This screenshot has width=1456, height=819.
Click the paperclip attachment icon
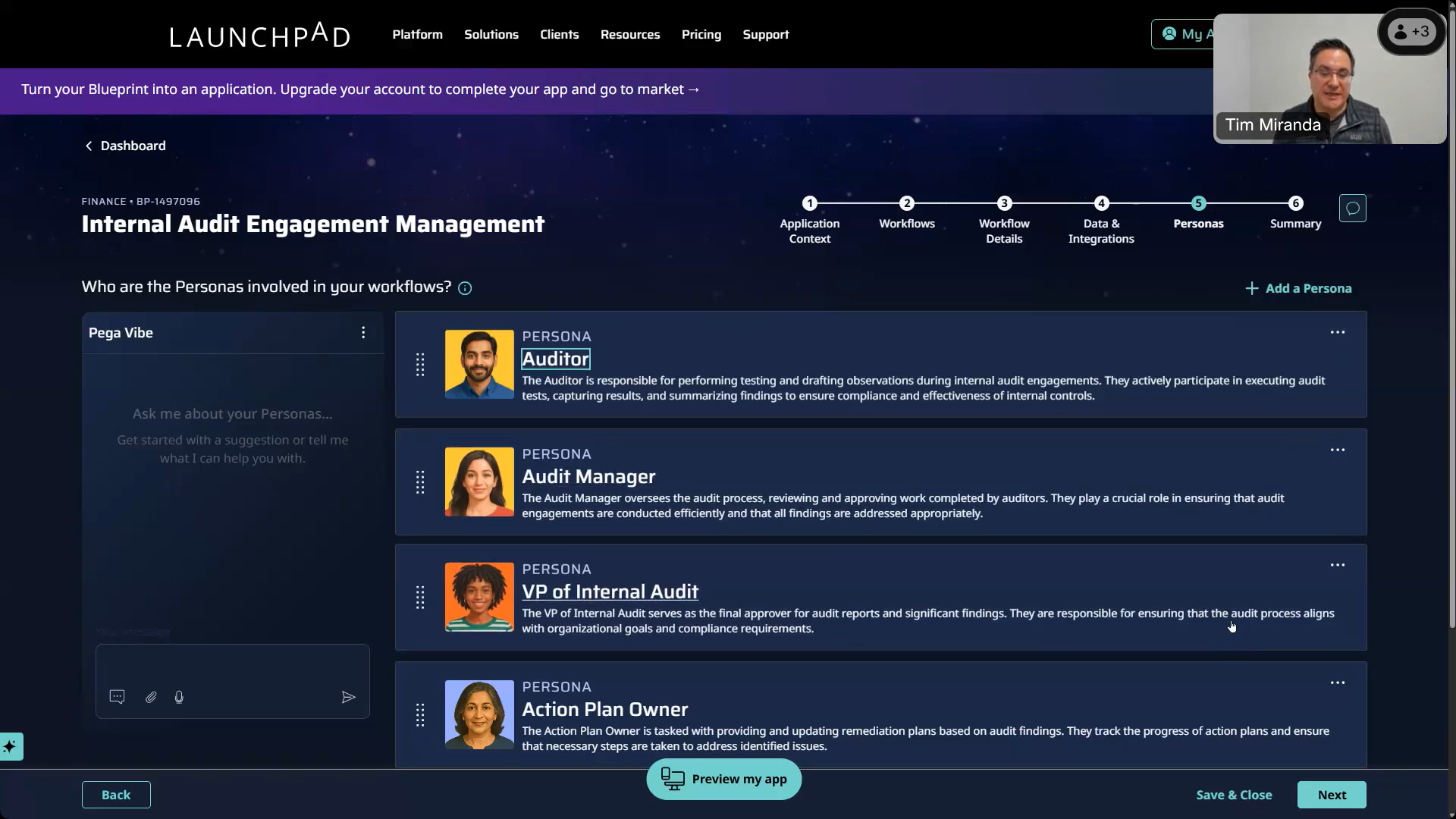151,697
